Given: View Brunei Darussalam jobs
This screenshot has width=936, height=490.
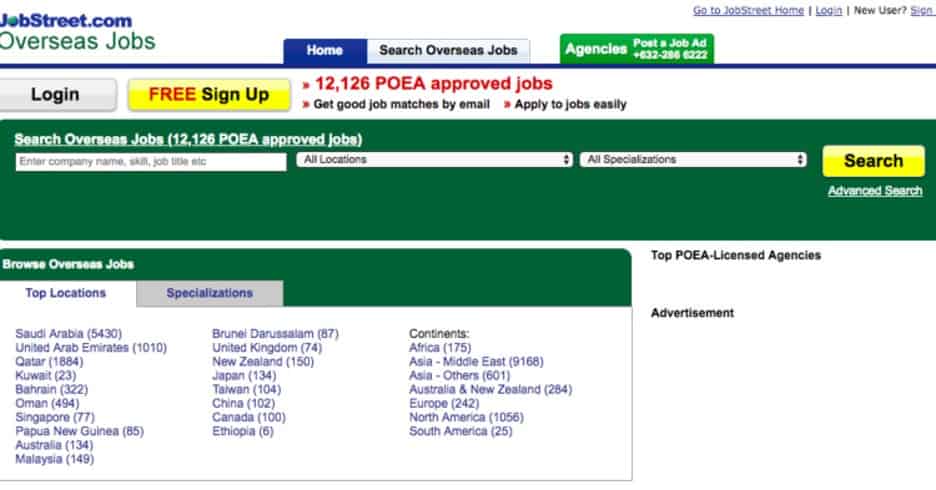Looking at the screenshot, I should point(275,333).
